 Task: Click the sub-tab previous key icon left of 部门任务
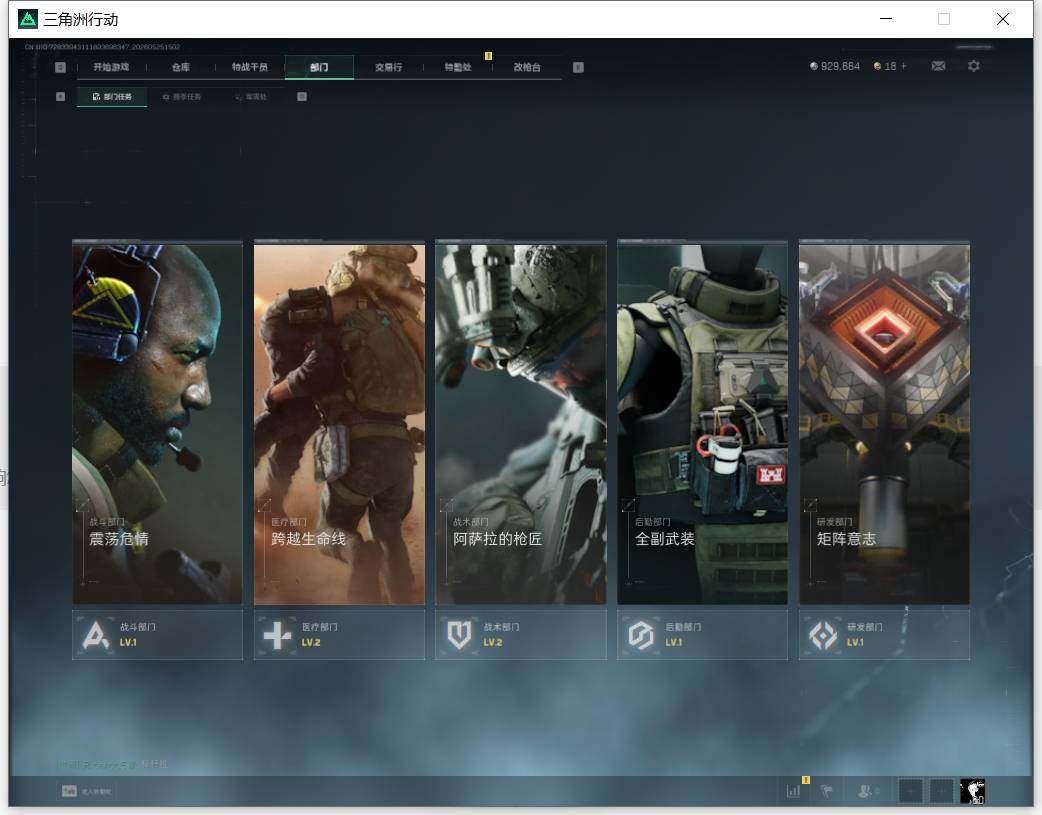pos(60,96)
